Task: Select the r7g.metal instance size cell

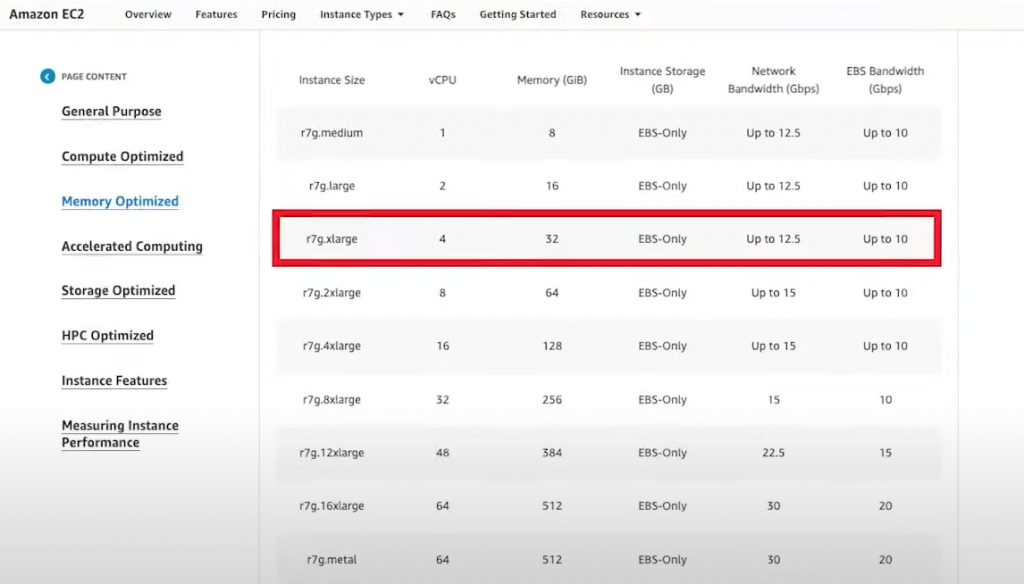Action: coord(335,559)
